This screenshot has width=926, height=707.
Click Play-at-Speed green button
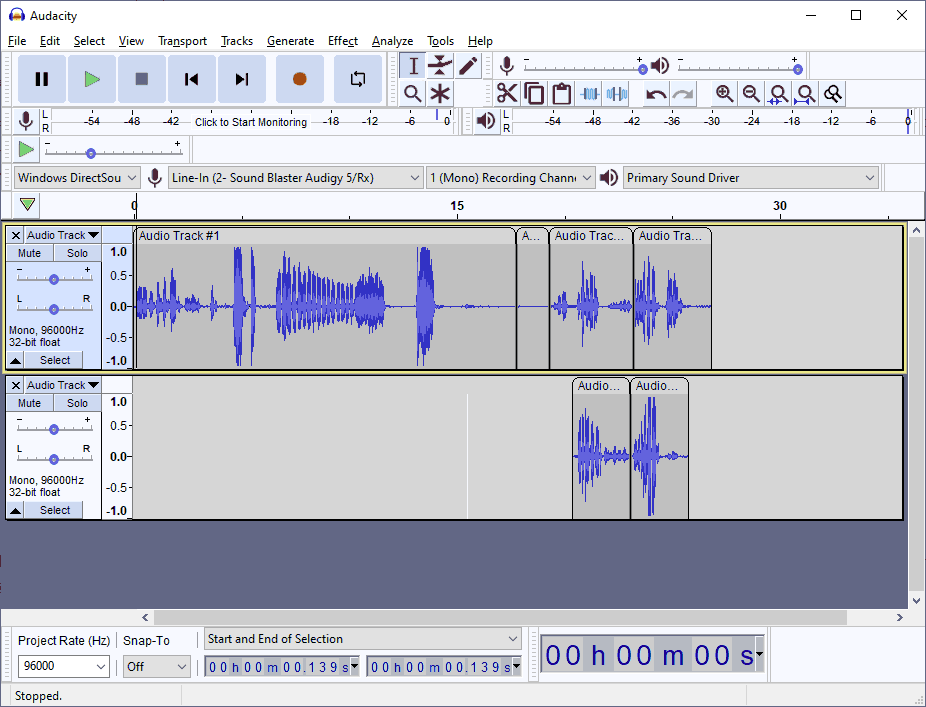(26, 149)
